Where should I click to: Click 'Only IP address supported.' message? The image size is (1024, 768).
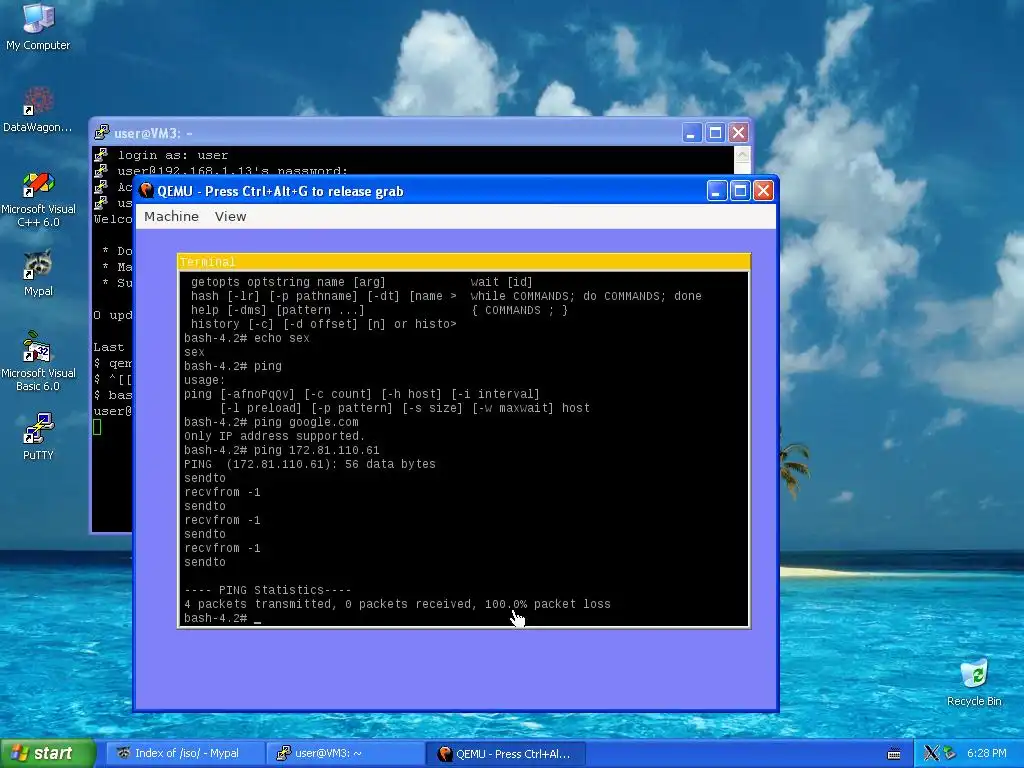[x=274, y=436]
